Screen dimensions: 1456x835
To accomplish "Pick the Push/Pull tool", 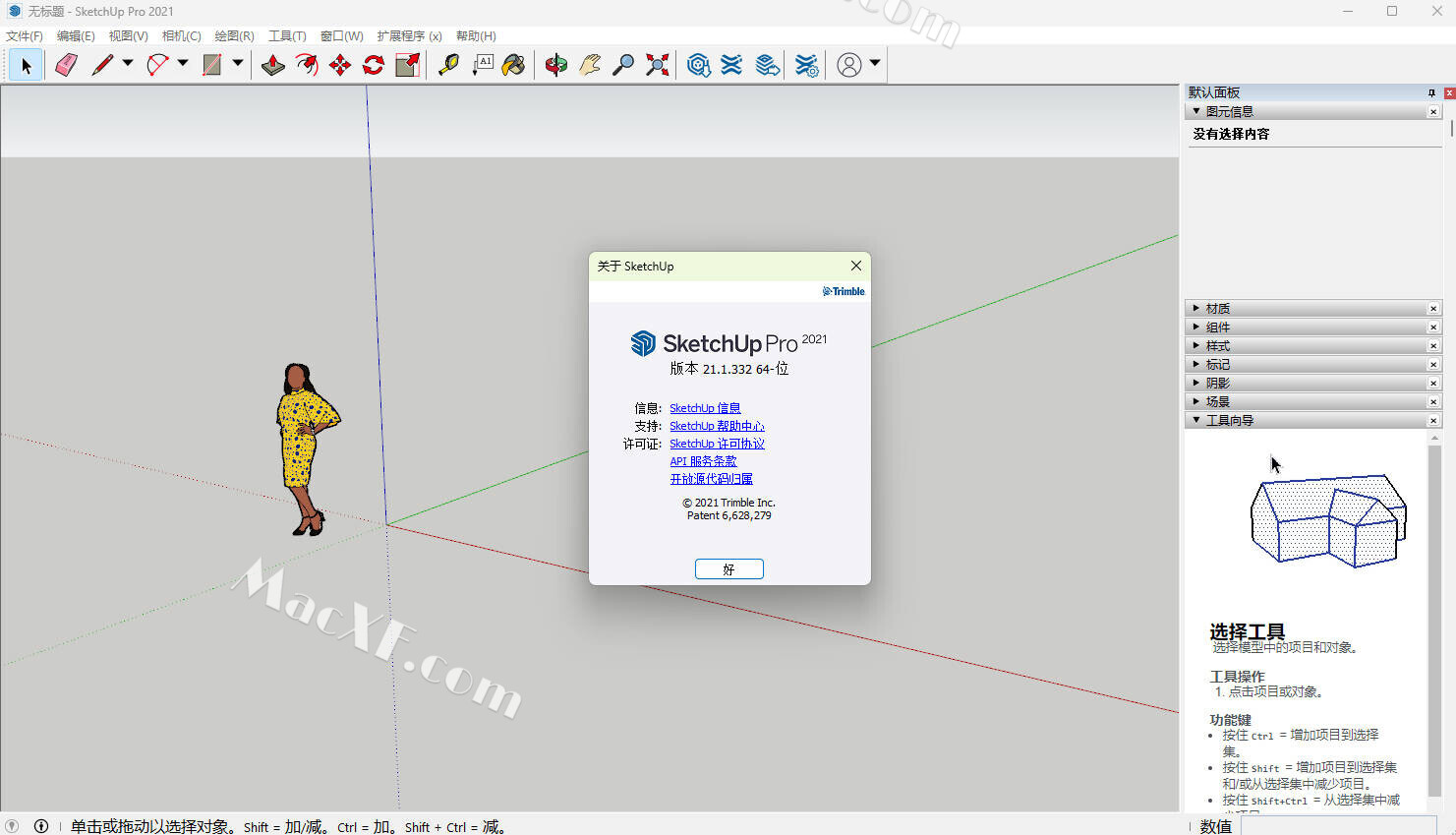I will coord(272,65).
